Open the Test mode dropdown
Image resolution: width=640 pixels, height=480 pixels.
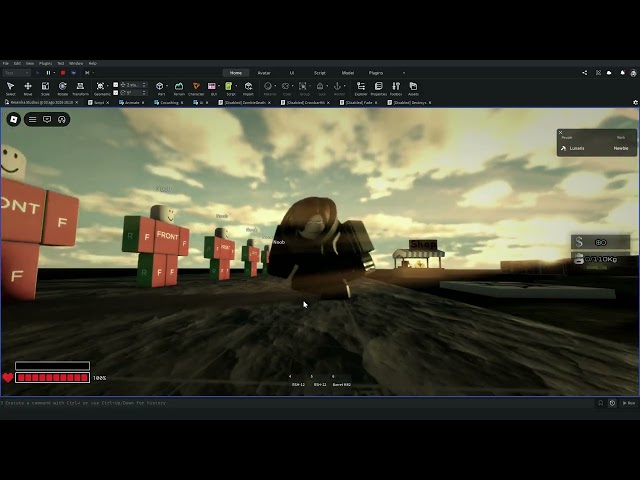16,73
